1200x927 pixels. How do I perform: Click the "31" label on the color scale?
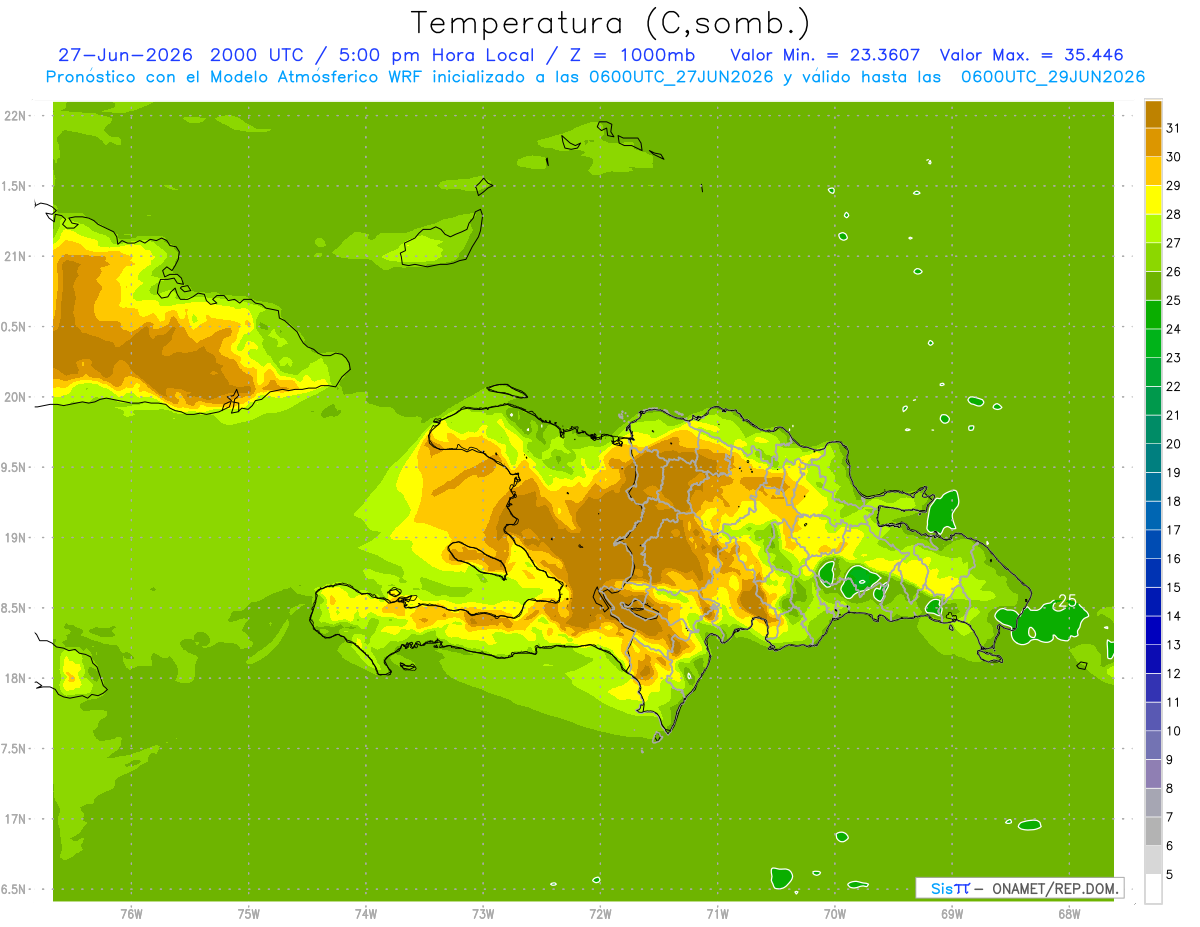pos(1173,128)
